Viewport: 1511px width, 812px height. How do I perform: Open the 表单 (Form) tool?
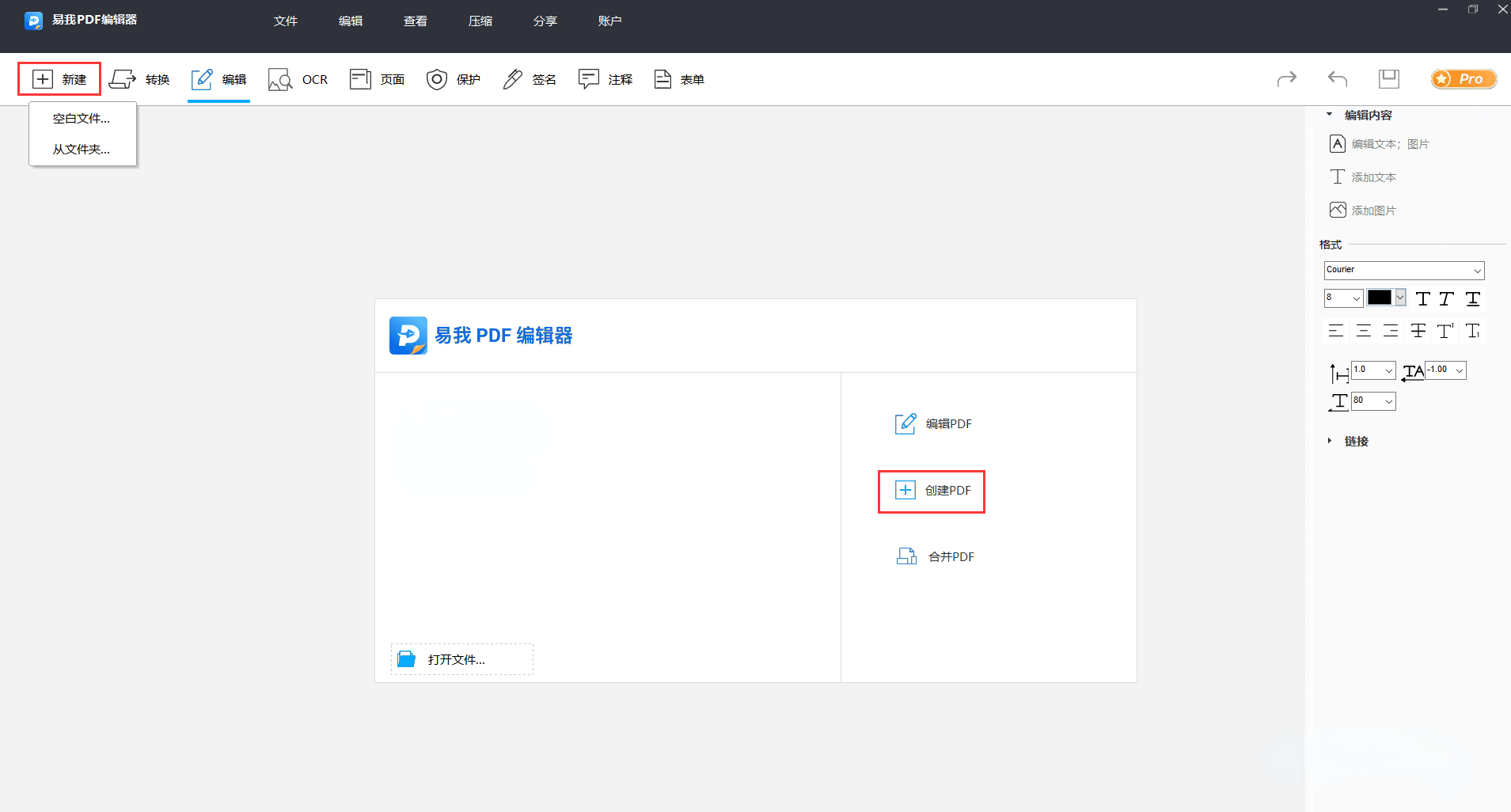(679, 79)
